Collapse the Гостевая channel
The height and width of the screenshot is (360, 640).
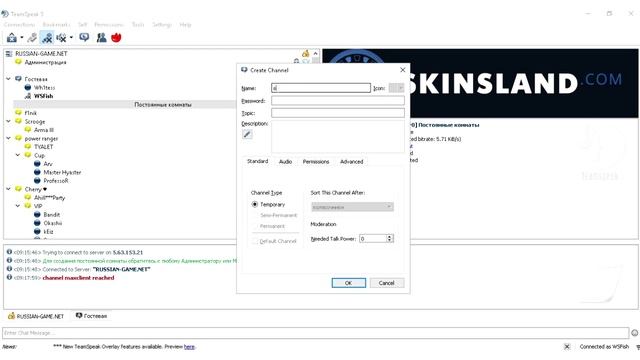(9, 79)
